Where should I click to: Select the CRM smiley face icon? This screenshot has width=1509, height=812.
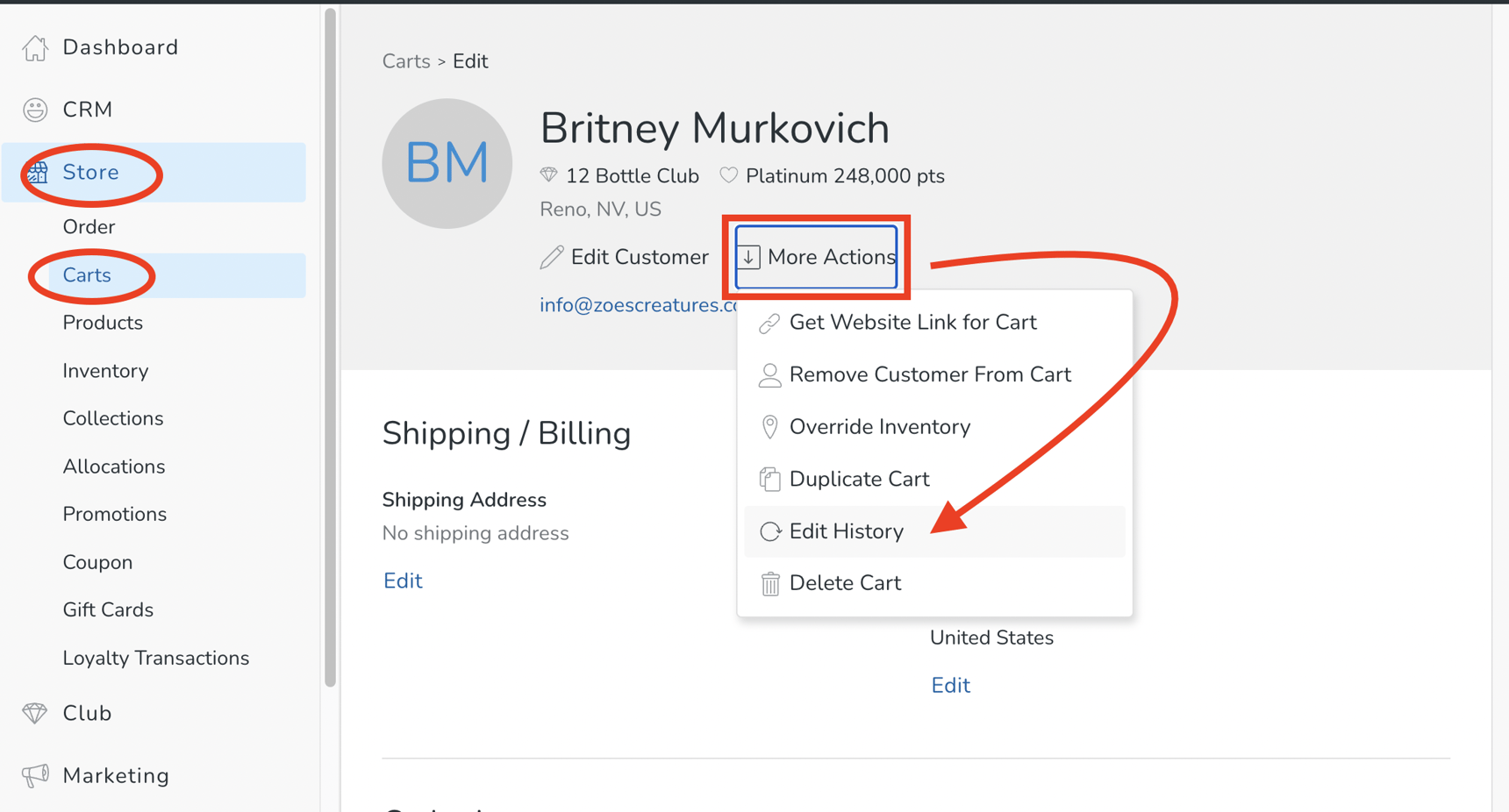pyautogui.click(x=35, y=109)
